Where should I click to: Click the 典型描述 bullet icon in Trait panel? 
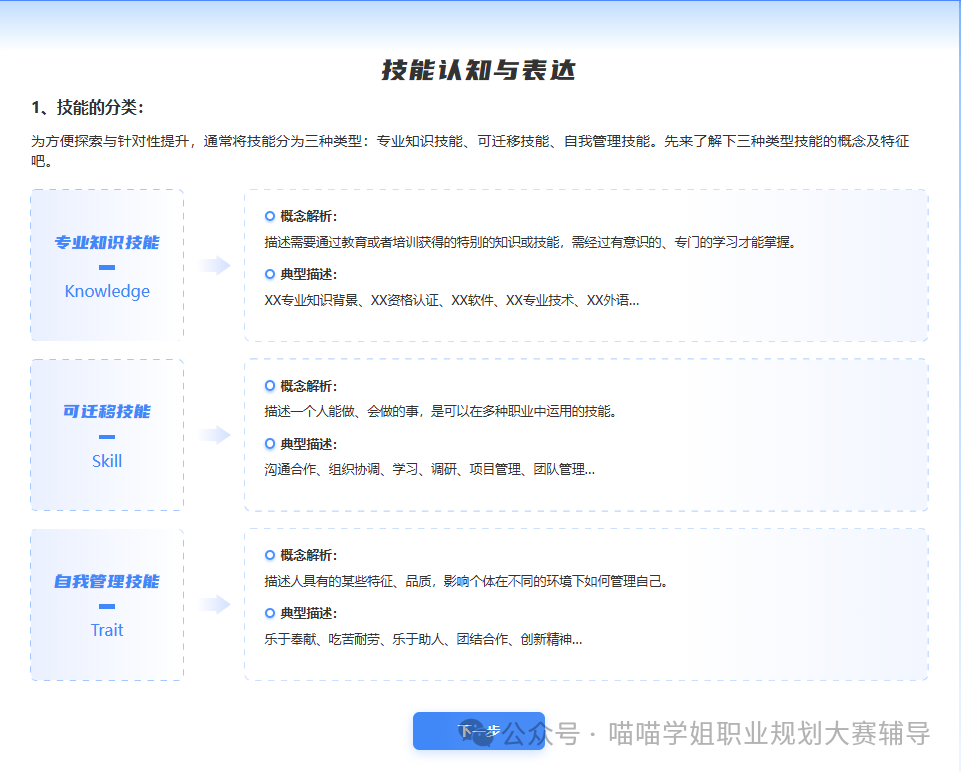point(270,613)
